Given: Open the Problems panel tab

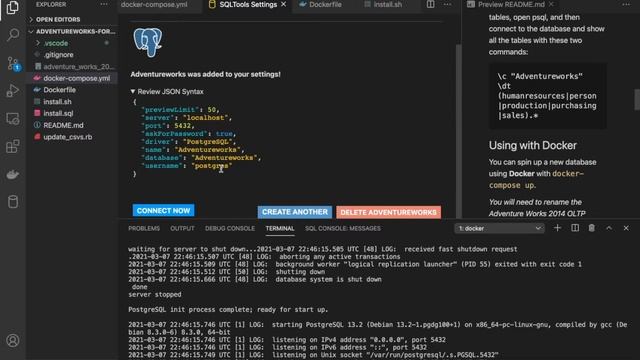Looking at the screenshot, I should point(144,228).
